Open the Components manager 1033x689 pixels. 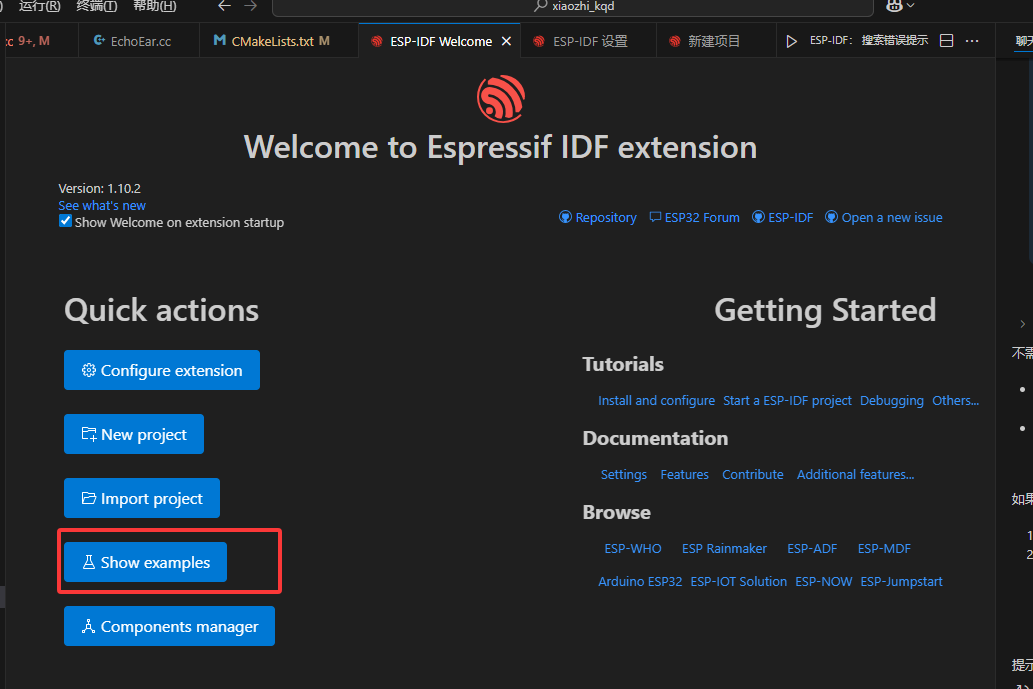click(169, 626)
